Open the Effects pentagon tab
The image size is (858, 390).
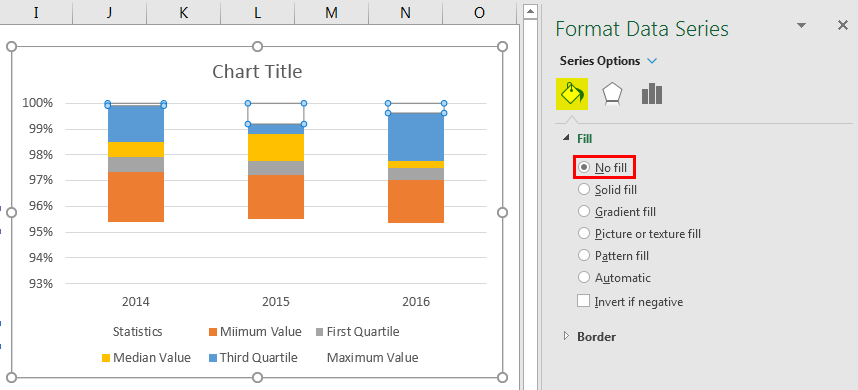pos(612,94)
